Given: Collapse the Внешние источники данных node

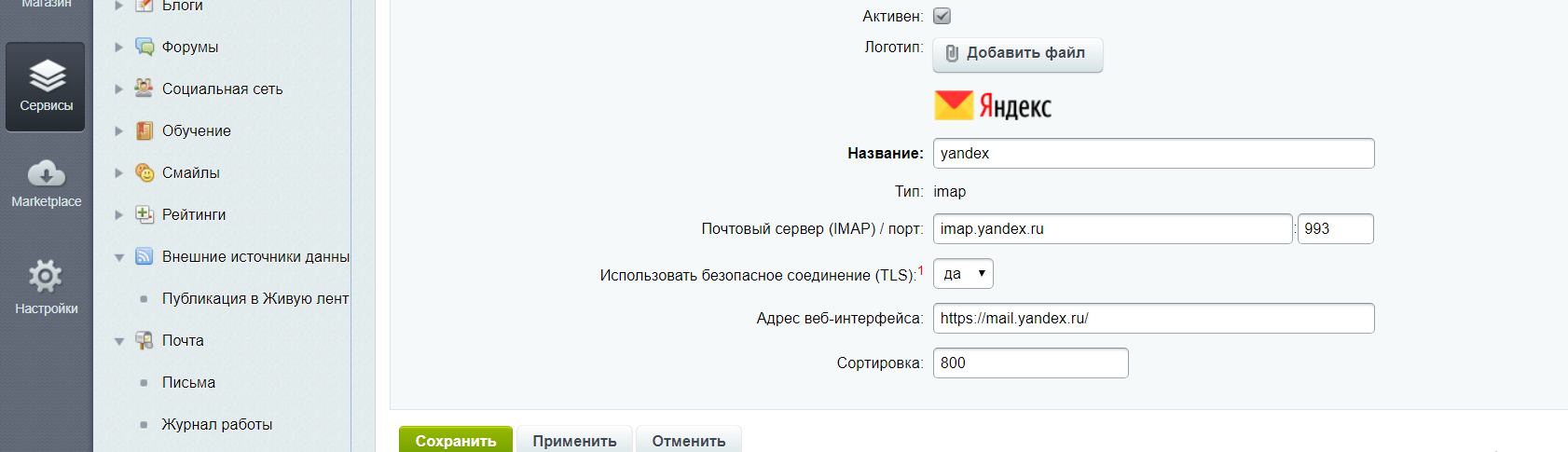Looking at the screenshot, I should [x=118, y=257].
